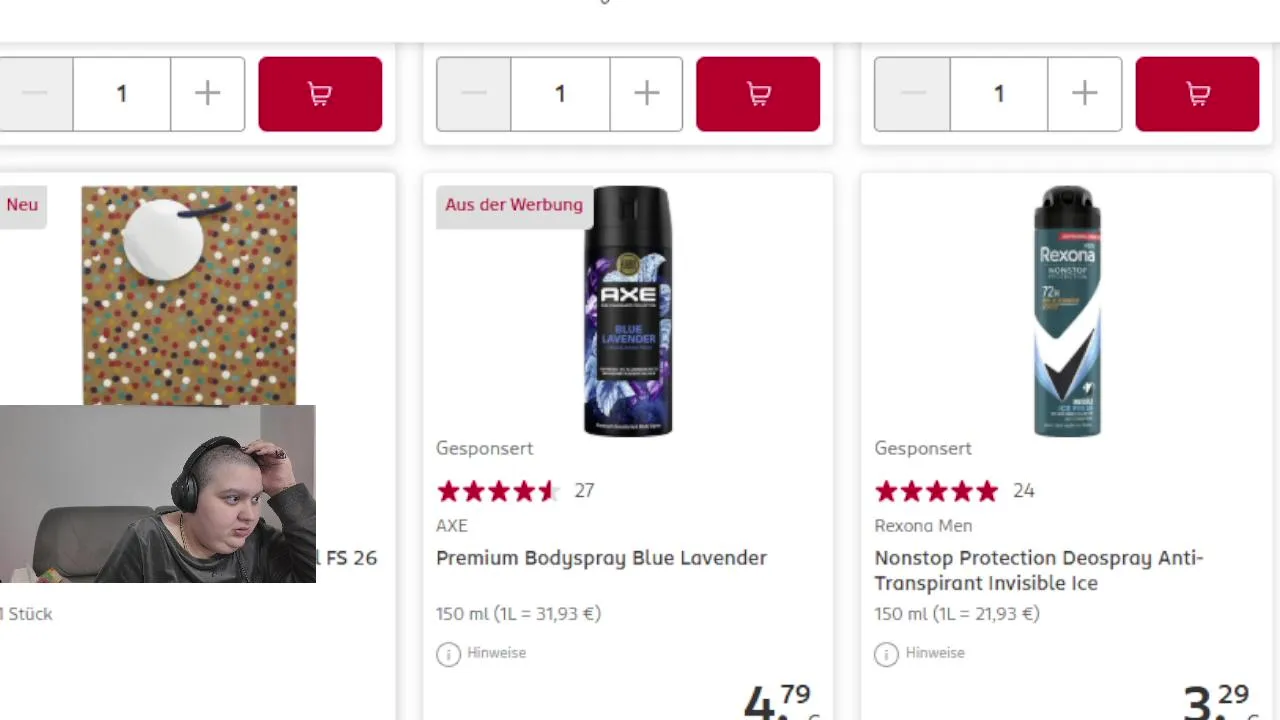Open the dotted gift bag product image
The width and height of the screenshot is (1280, 720).
(x=189, y=294)
